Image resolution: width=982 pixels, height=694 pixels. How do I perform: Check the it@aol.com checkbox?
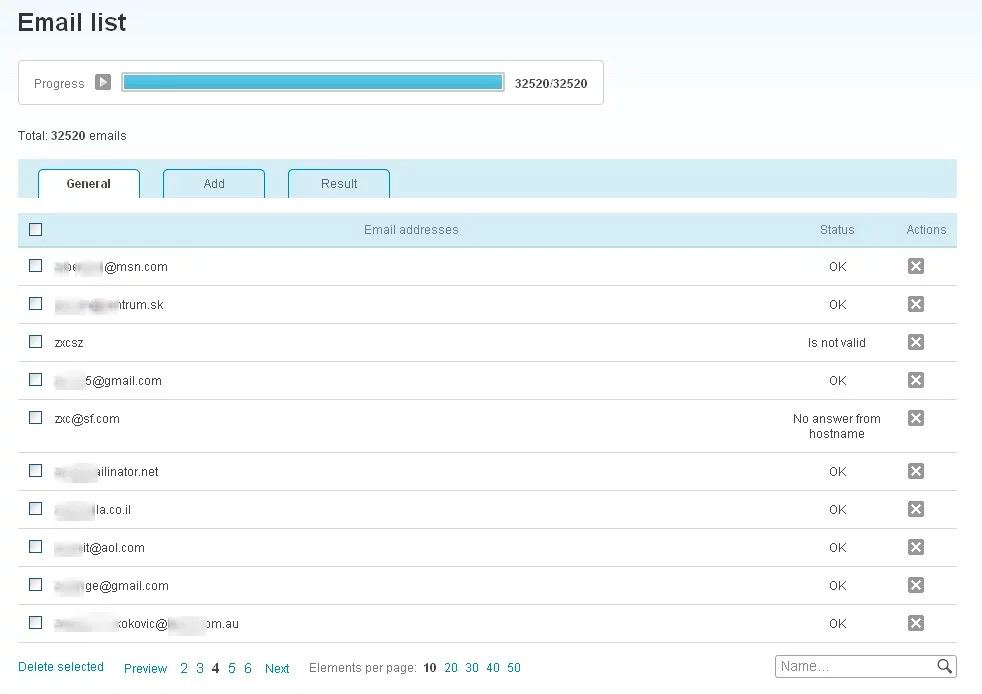(36, 546)
